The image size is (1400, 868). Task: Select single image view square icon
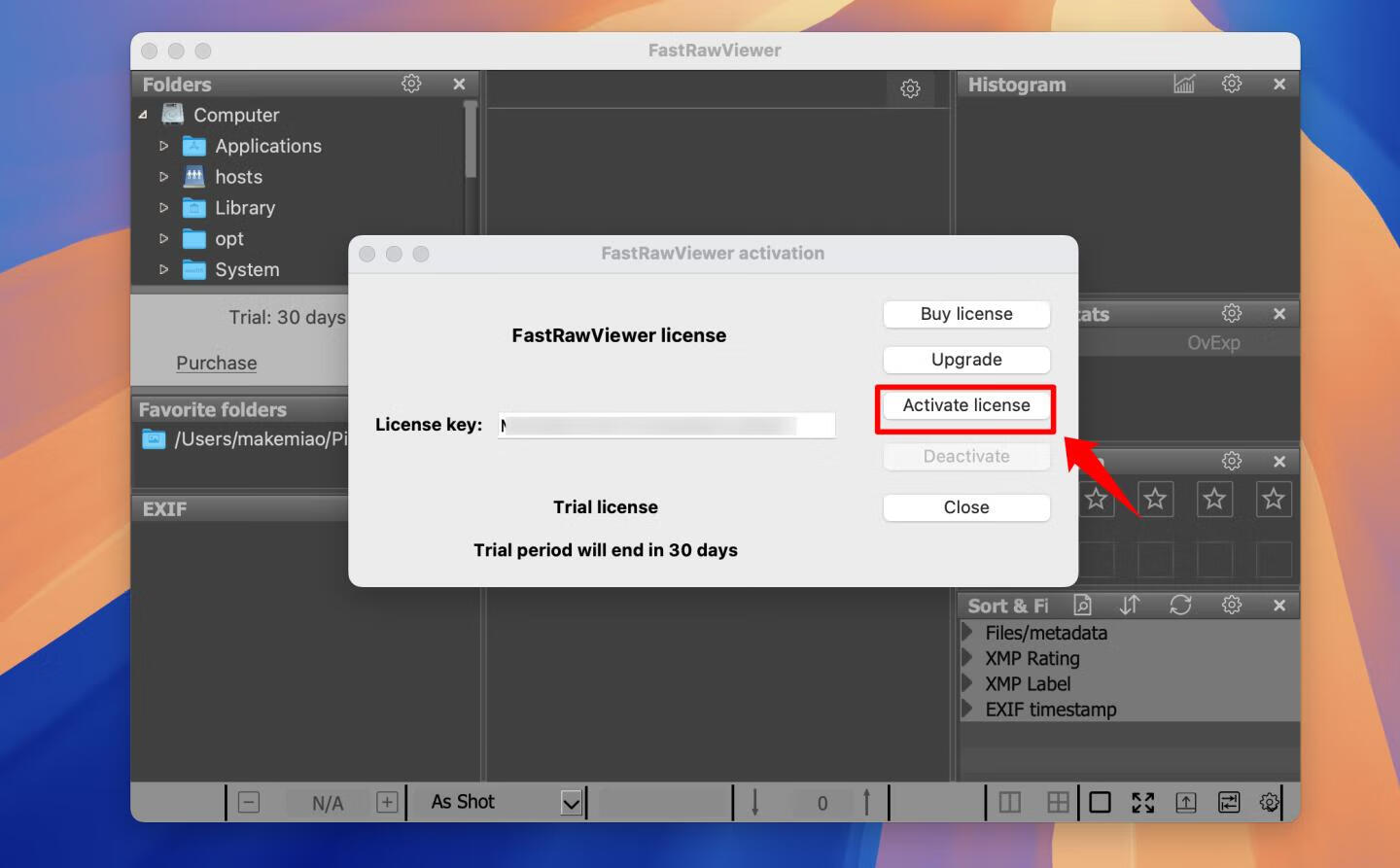[x=1100, y=802]
